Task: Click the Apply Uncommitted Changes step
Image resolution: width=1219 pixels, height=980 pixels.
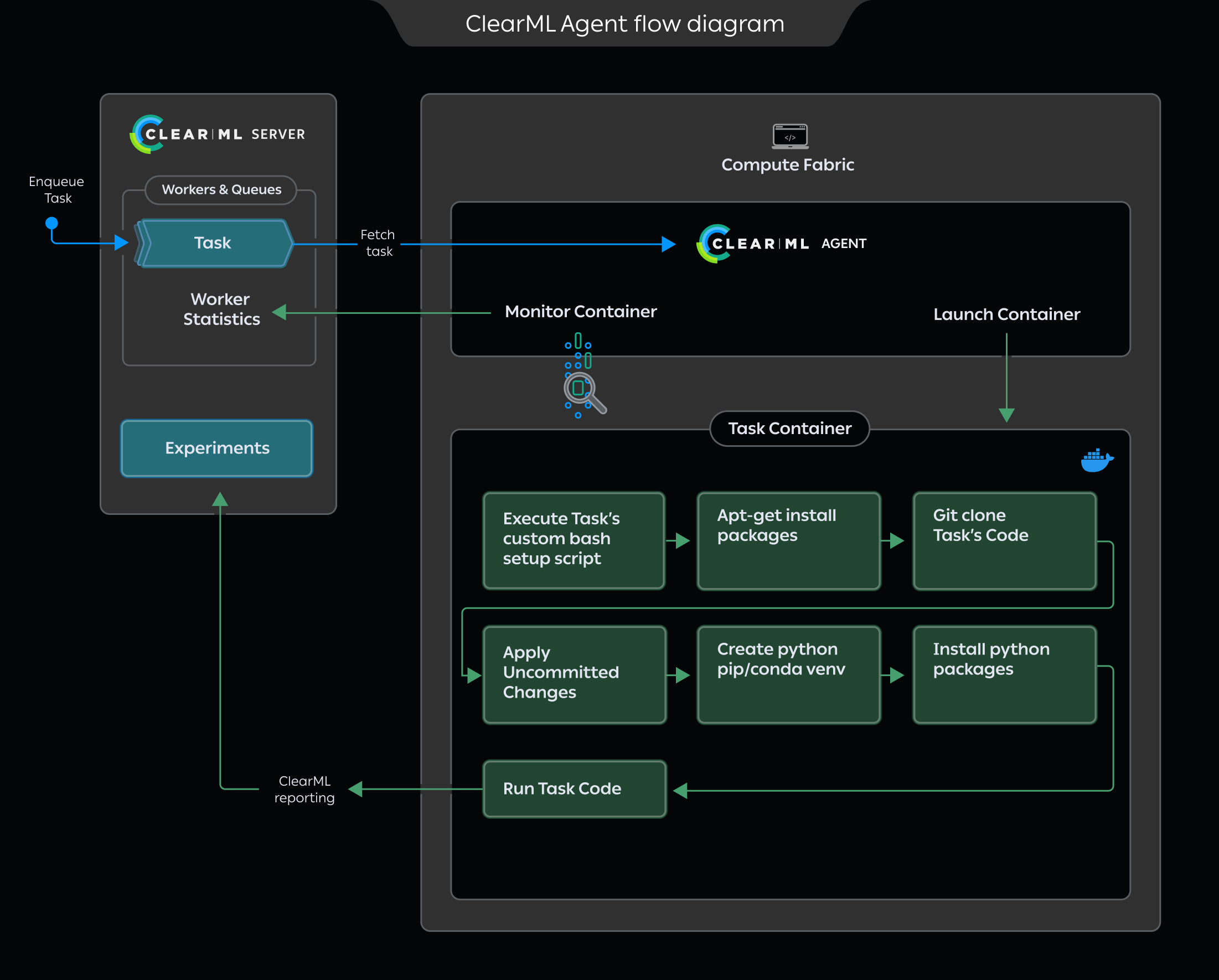Action: click(574, 673)
